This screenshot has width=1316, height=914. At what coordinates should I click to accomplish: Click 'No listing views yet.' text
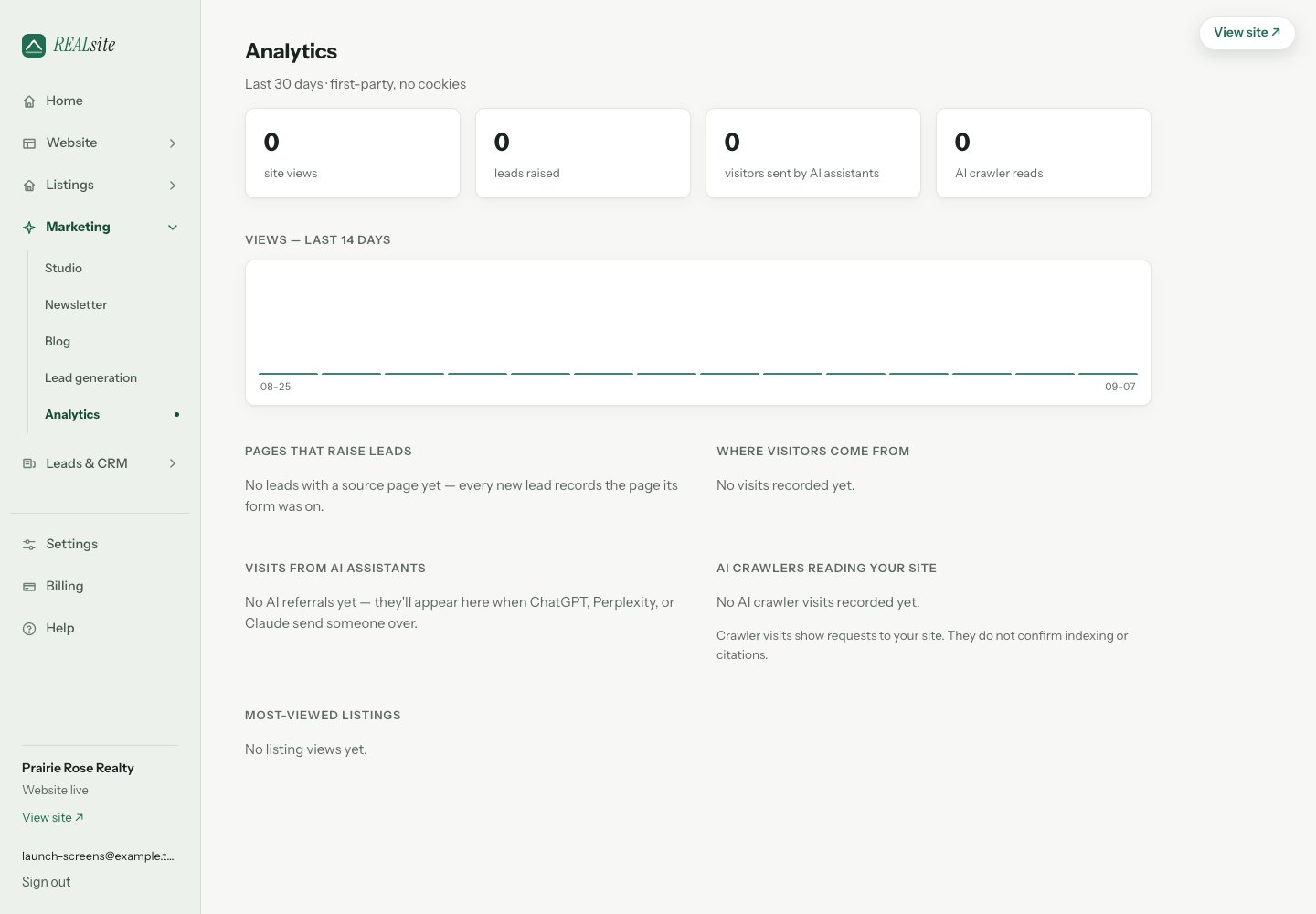306,749
